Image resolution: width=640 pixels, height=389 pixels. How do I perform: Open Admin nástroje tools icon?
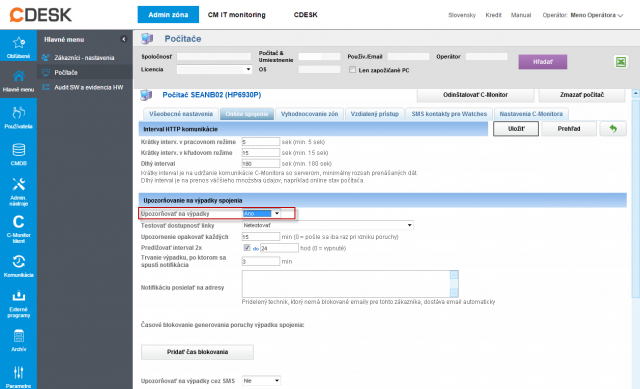click(18, 184)
